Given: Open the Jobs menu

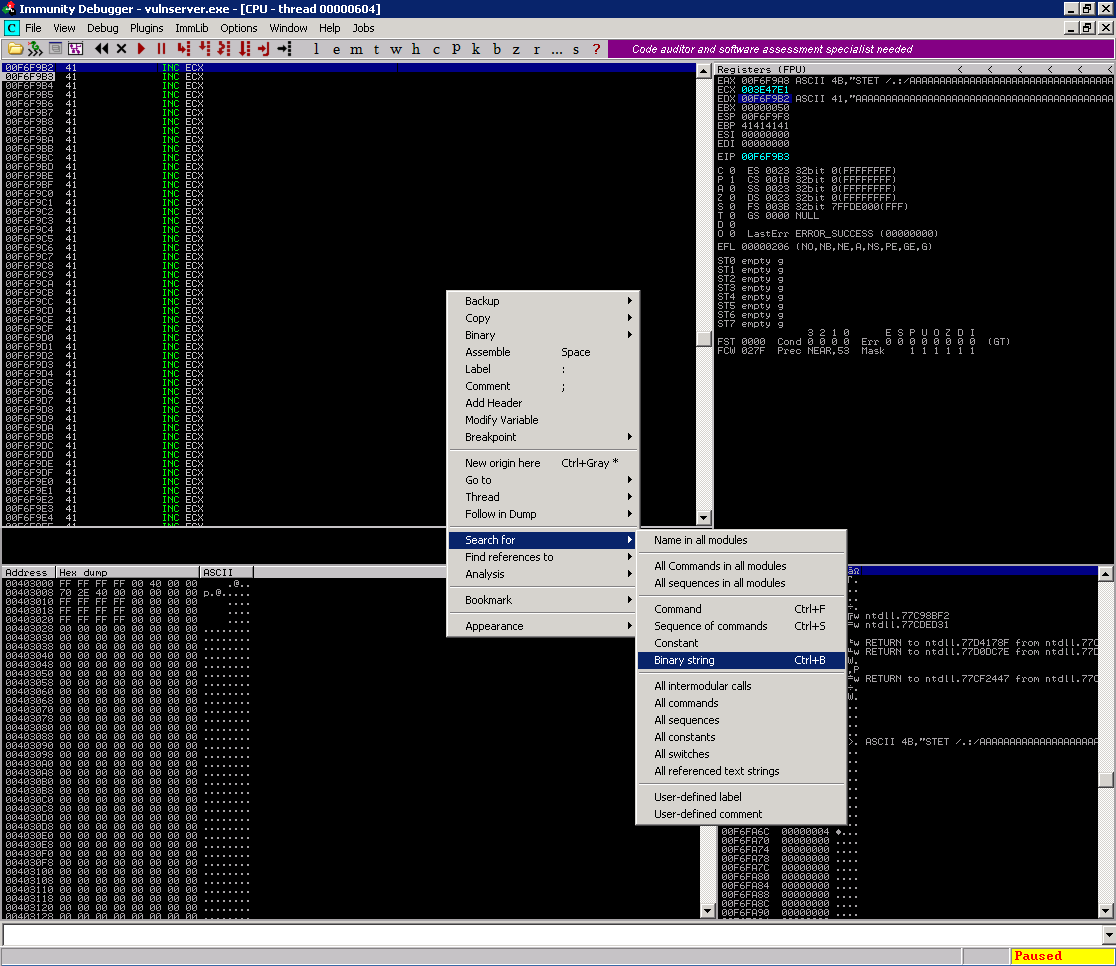Looking at the screenshot, I should (x=363, y=28).
